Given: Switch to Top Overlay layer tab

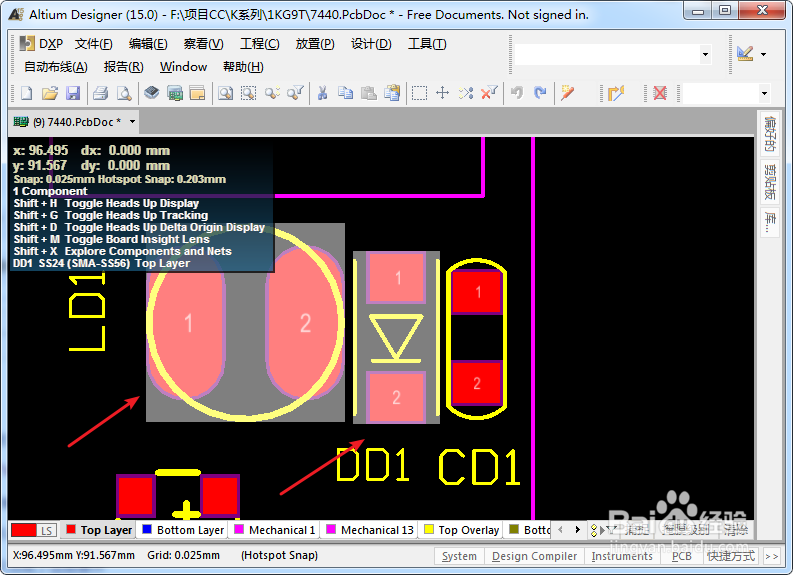Looking at the screenshot, I should (462, 530).
